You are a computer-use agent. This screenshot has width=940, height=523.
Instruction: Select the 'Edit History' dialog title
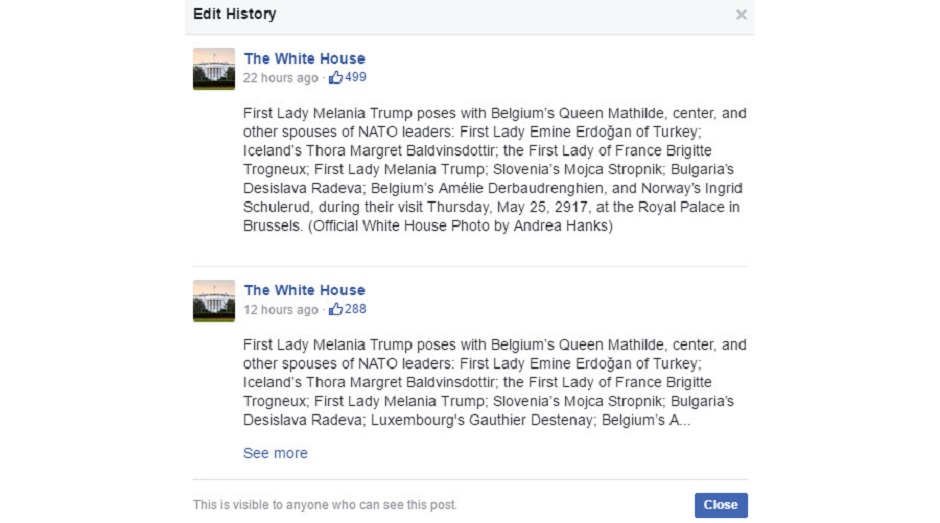pos(234,14)
